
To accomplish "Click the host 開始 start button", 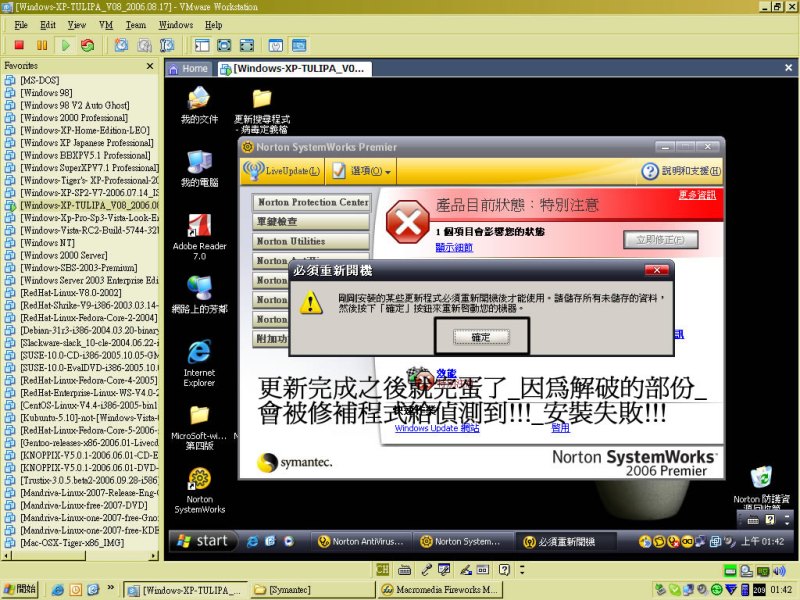I will [x=20, y=589].
